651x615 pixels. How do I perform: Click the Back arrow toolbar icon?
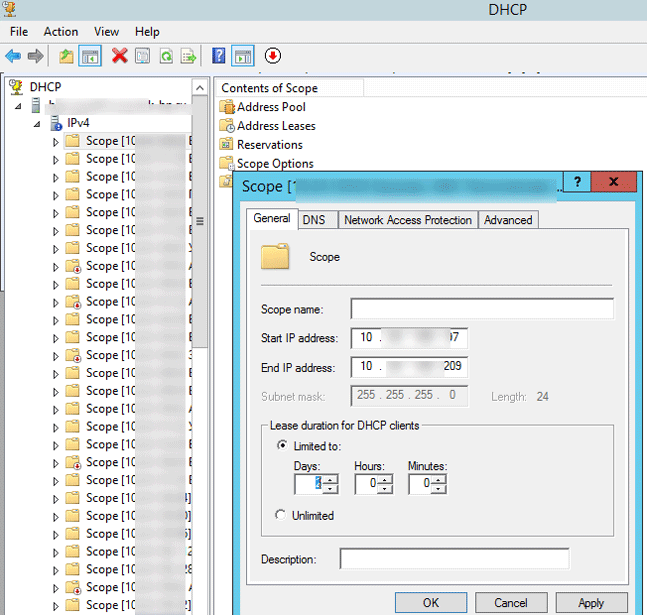point(13,56)
